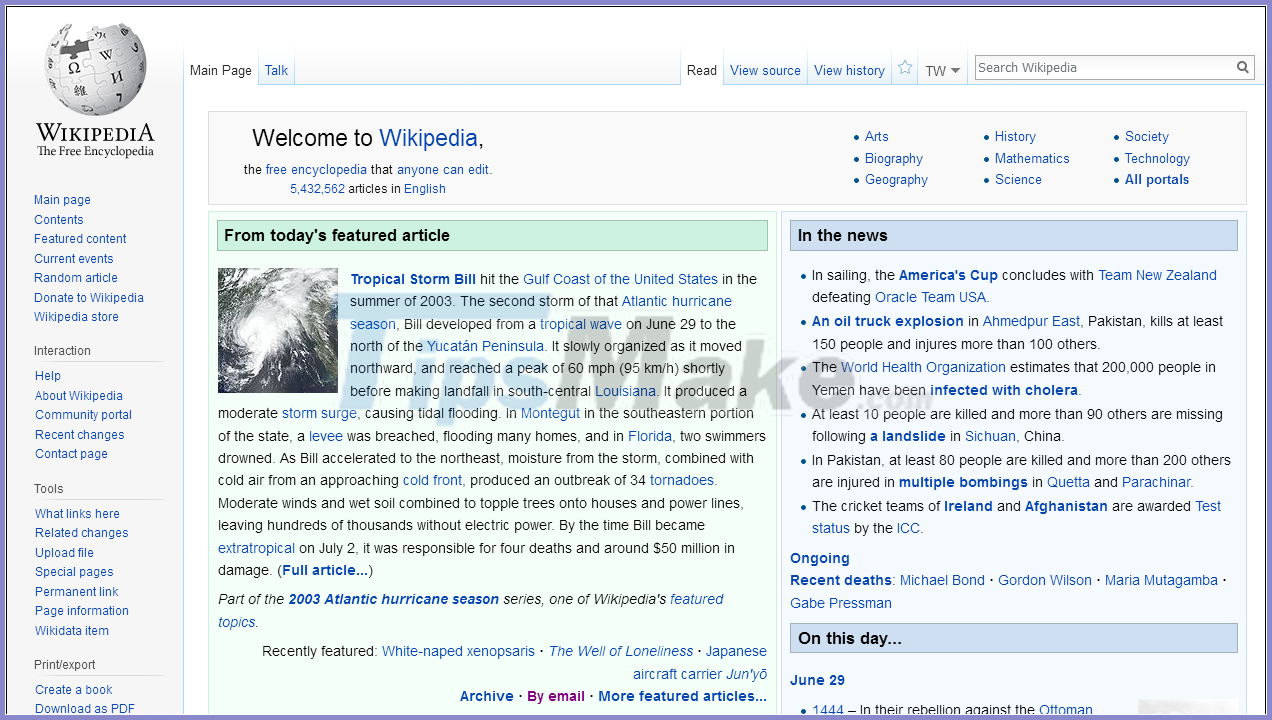
Task: Open Random article from the sidebar
Action: coord(76,278)
